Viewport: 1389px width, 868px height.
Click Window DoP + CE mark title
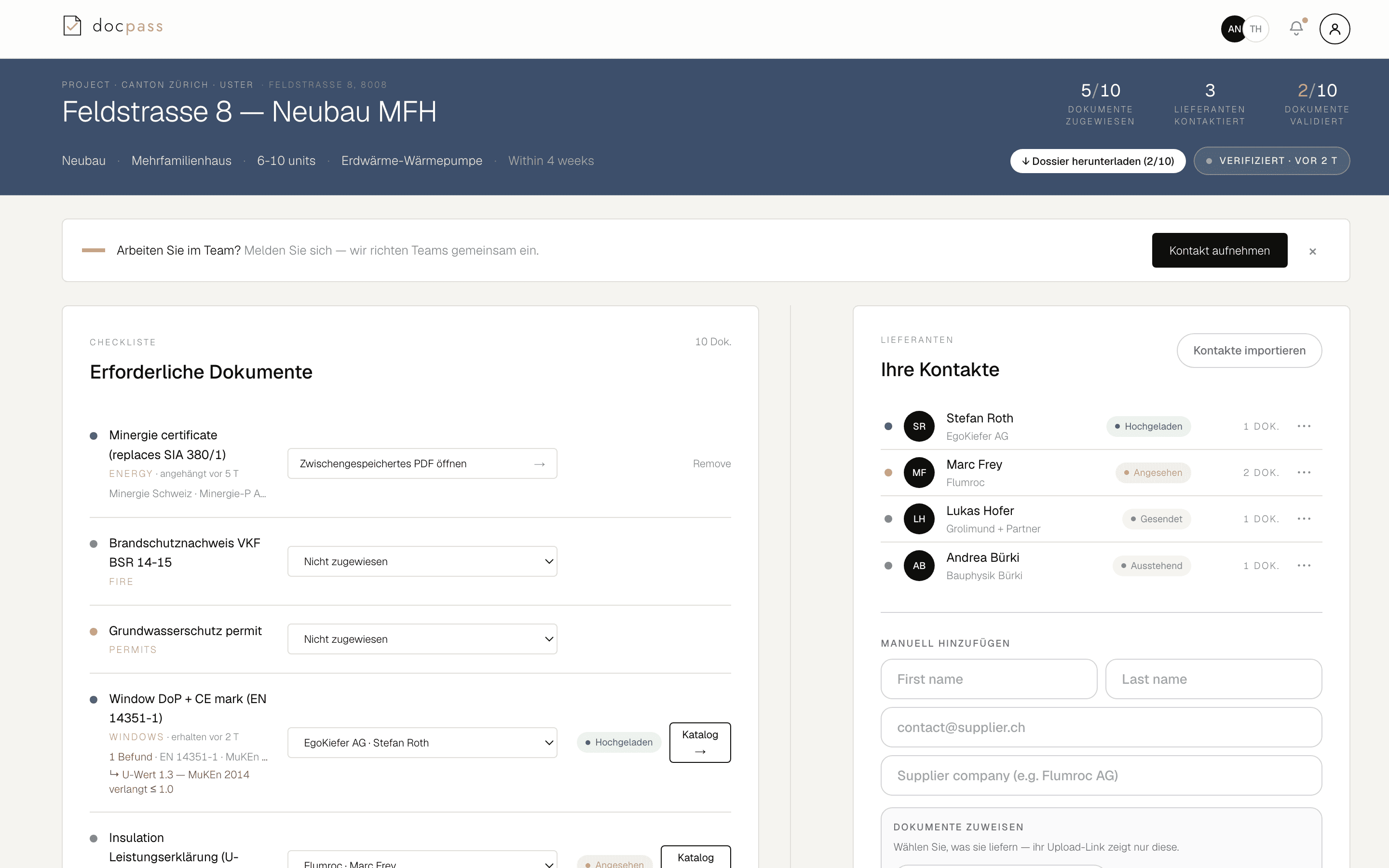click(187, 708)
